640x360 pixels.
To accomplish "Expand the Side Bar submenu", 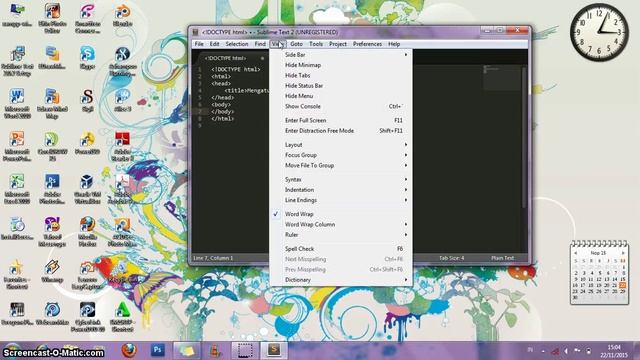I will coord(340,55).
